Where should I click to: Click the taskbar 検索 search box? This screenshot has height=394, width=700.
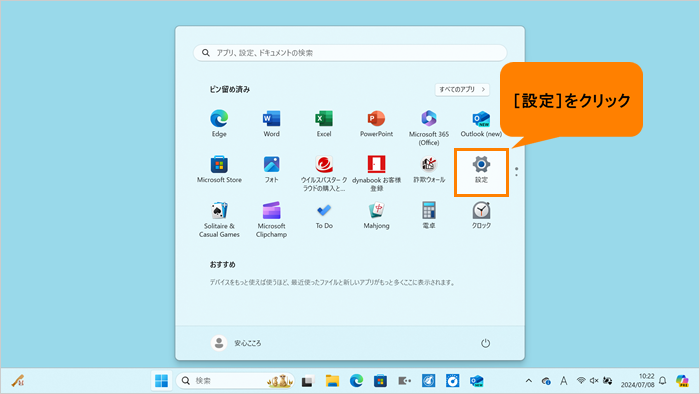235,381
